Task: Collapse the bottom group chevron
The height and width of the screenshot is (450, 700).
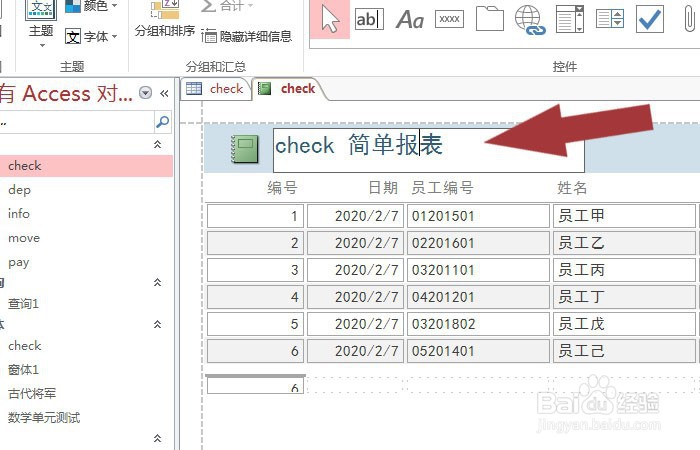Action: [x=157, y=438]
